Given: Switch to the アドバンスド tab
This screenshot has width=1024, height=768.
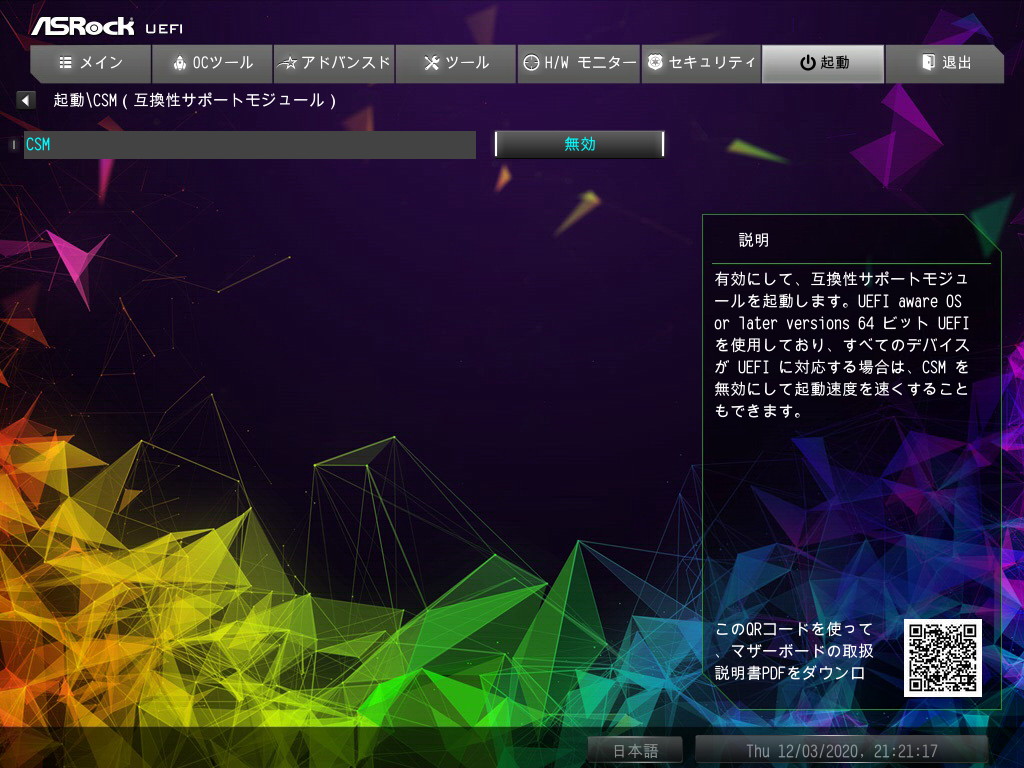Looking at the screenshot, I should pos(334,63).
